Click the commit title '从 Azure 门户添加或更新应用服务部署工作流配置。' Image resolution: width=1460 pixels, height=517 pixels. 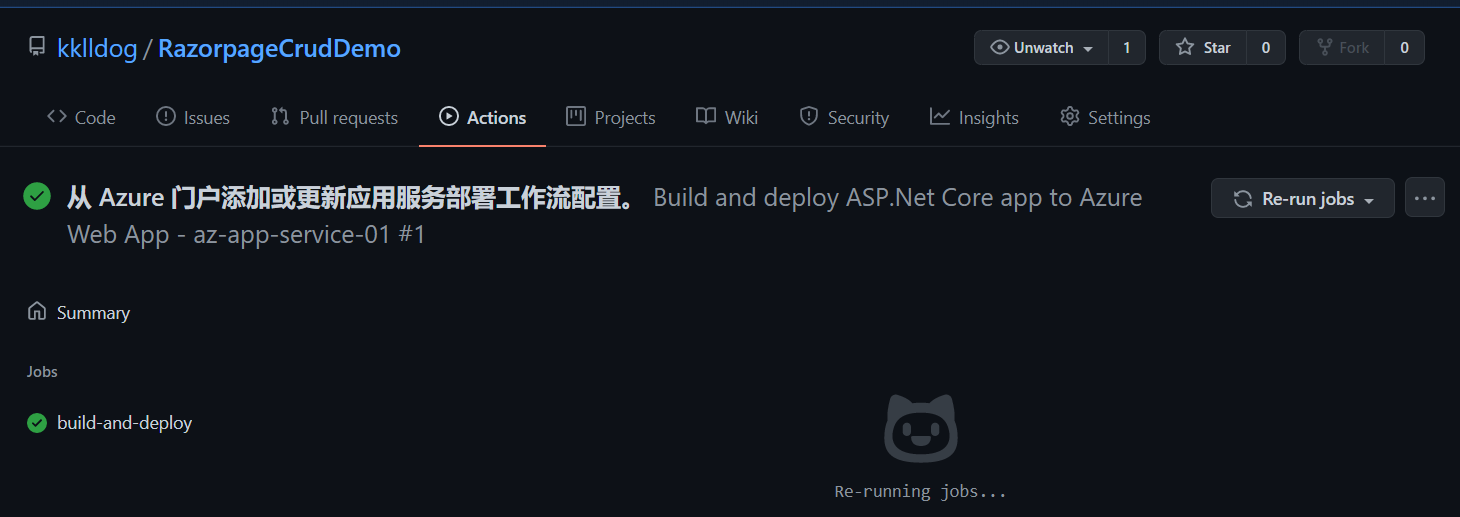click(350, 198)
